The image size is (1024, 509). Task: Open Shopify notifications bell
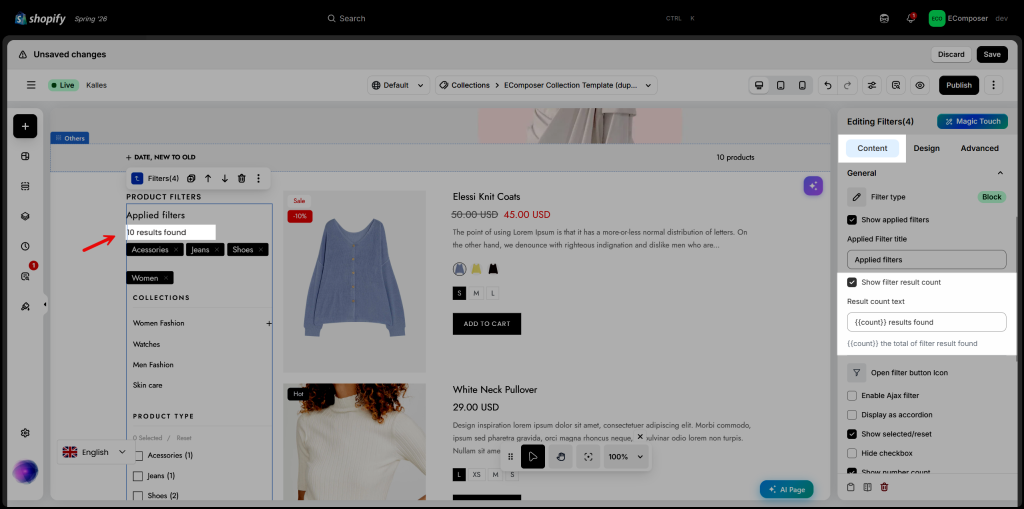click(910, 18)
